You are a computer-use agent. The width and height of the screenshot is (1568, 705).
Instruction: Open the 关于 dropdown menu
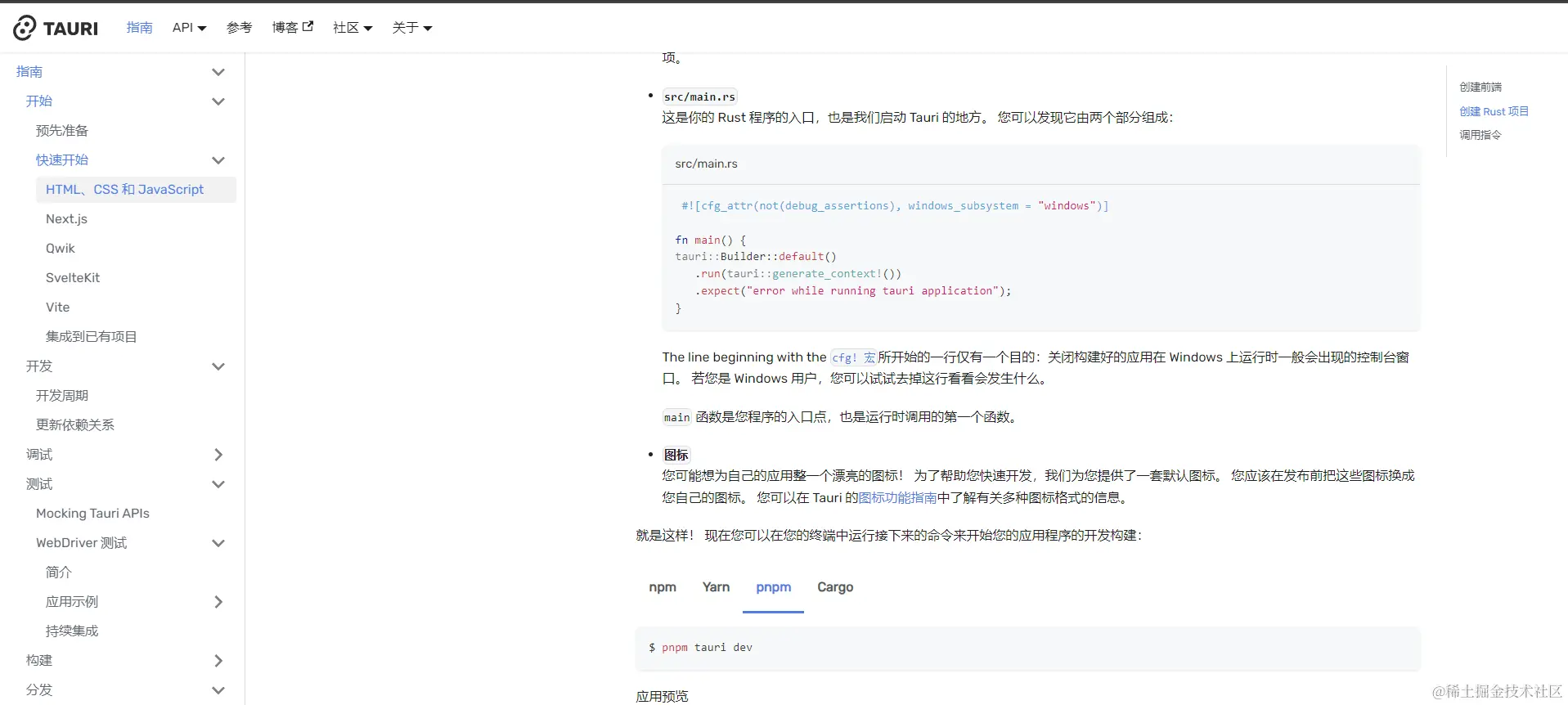(412, 28)
